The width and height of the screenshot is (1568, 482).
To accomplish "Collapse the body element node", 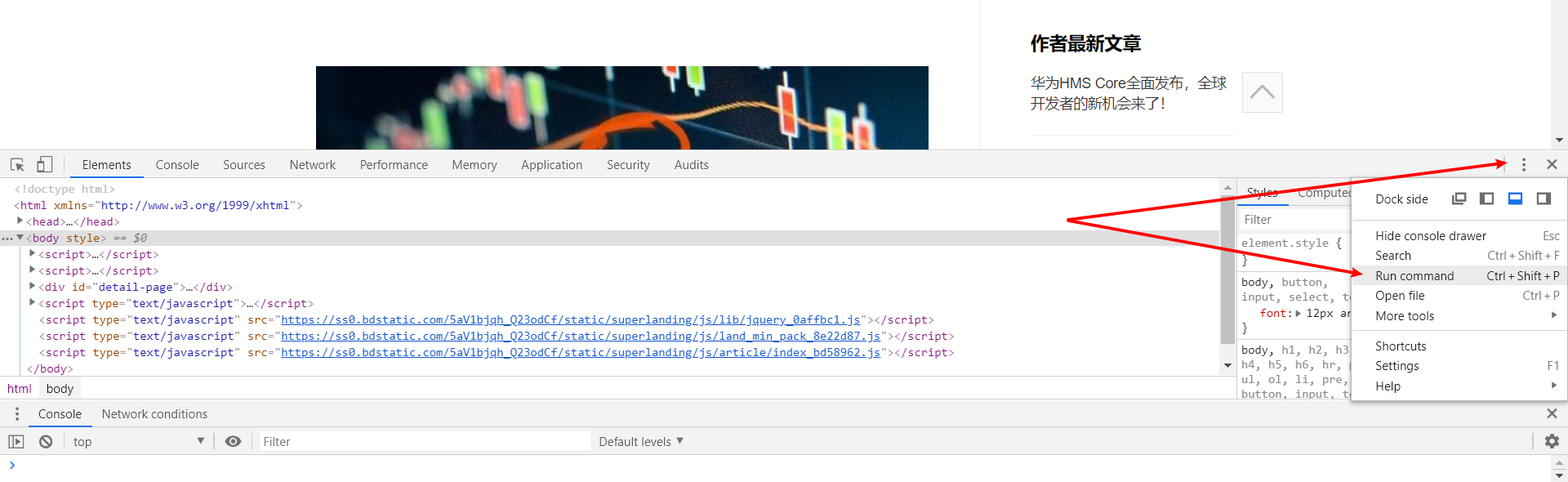I will 20,238.
